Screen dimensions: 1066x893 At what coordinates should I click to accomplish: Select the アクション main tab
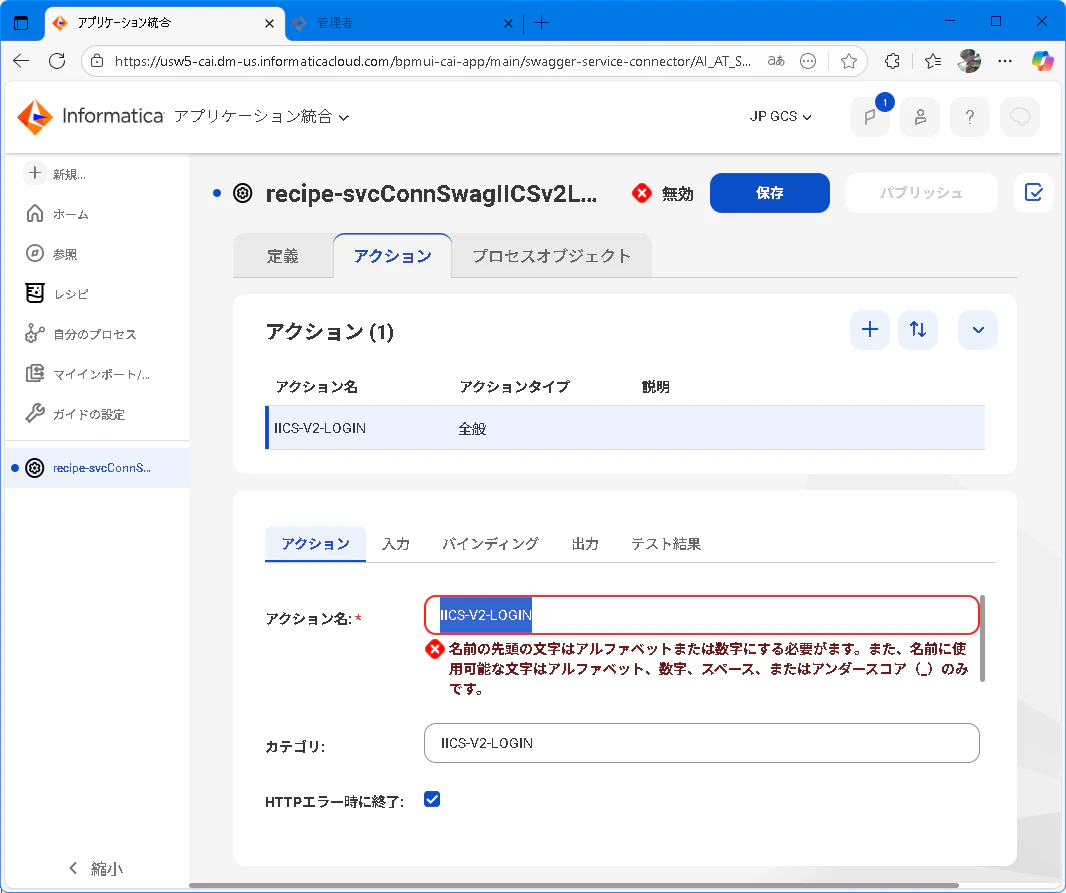pos(392,256)
